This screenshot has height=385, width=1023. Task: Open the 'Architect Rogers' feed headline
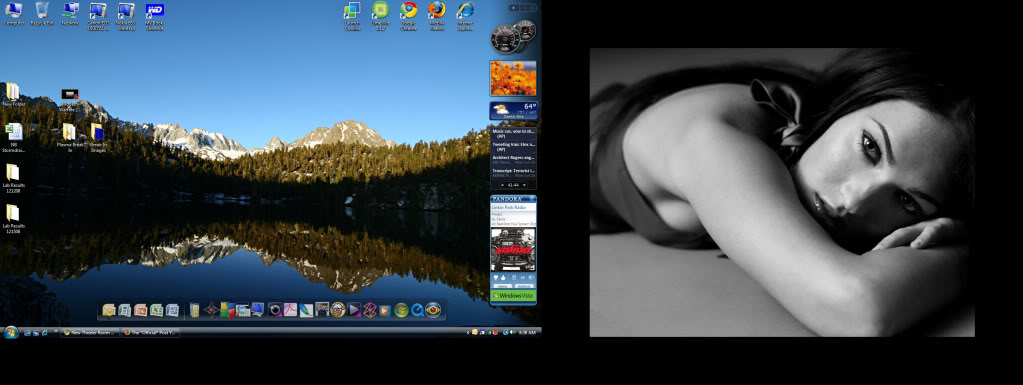pyautogui.click(x=513, y=161)
